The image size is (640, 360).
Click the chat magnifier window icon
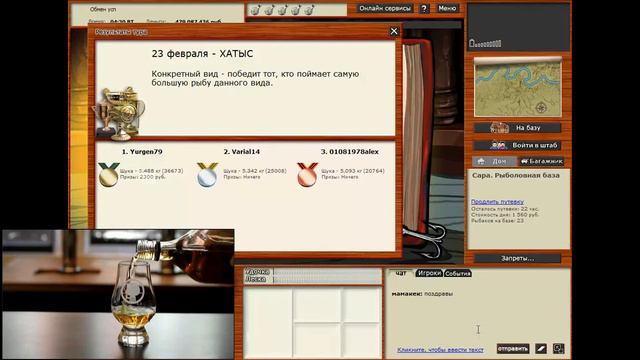(558, 349)
